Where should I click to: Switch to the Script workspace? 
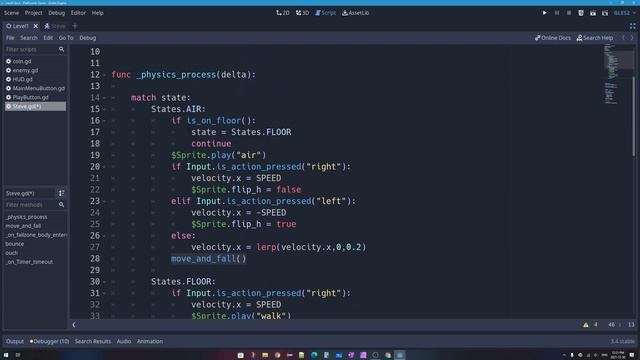coord(325,13)
